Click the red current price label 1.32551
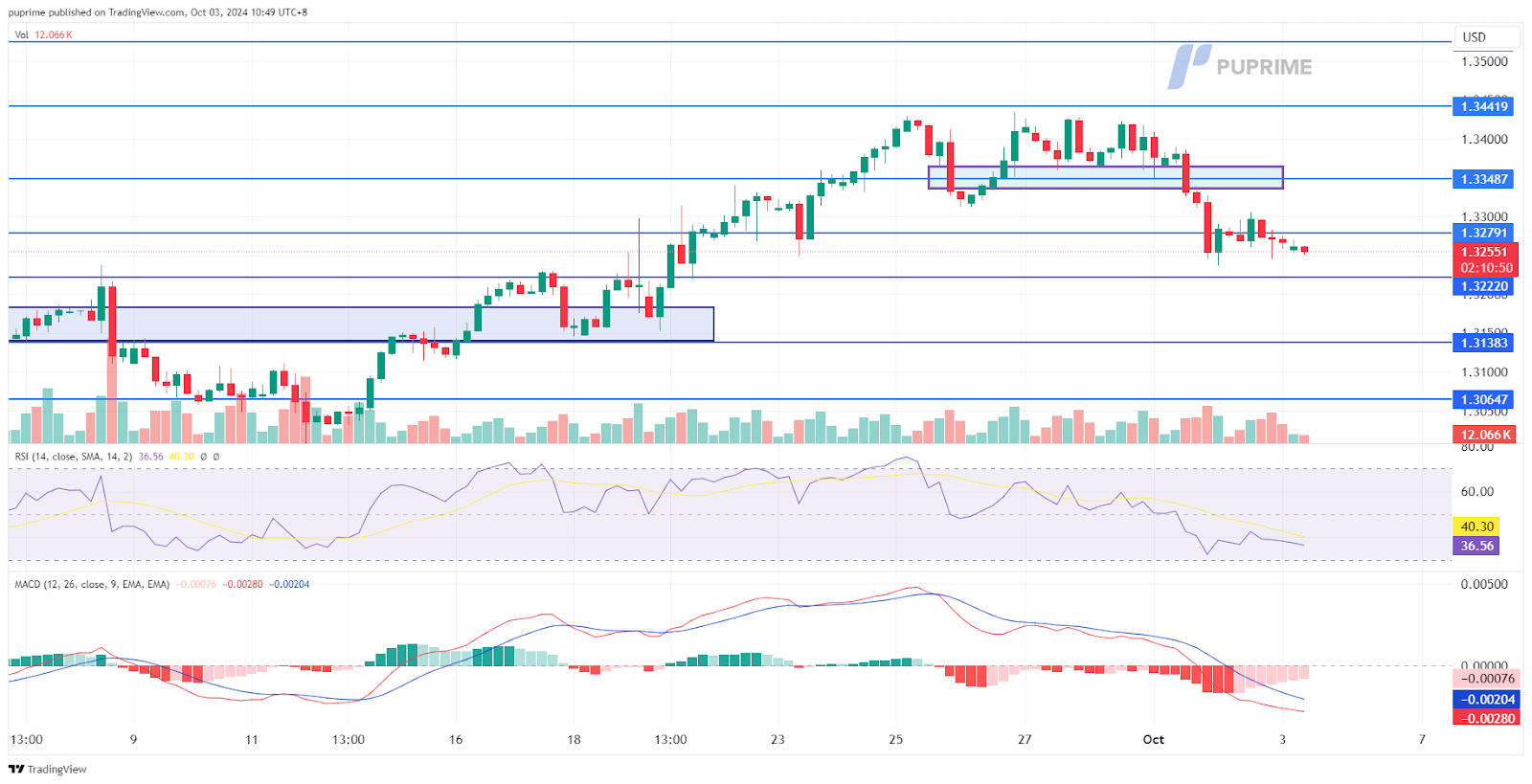1532x784 pixels. (1485, 252)
